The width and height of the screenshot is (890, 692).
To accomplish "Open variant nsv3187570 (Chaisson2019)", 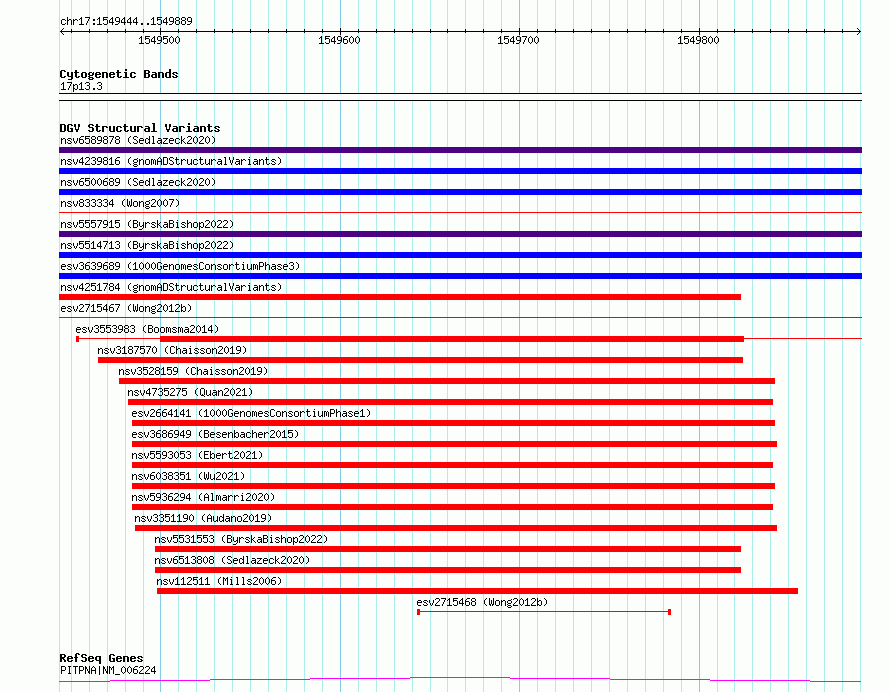I will point(172,350).
